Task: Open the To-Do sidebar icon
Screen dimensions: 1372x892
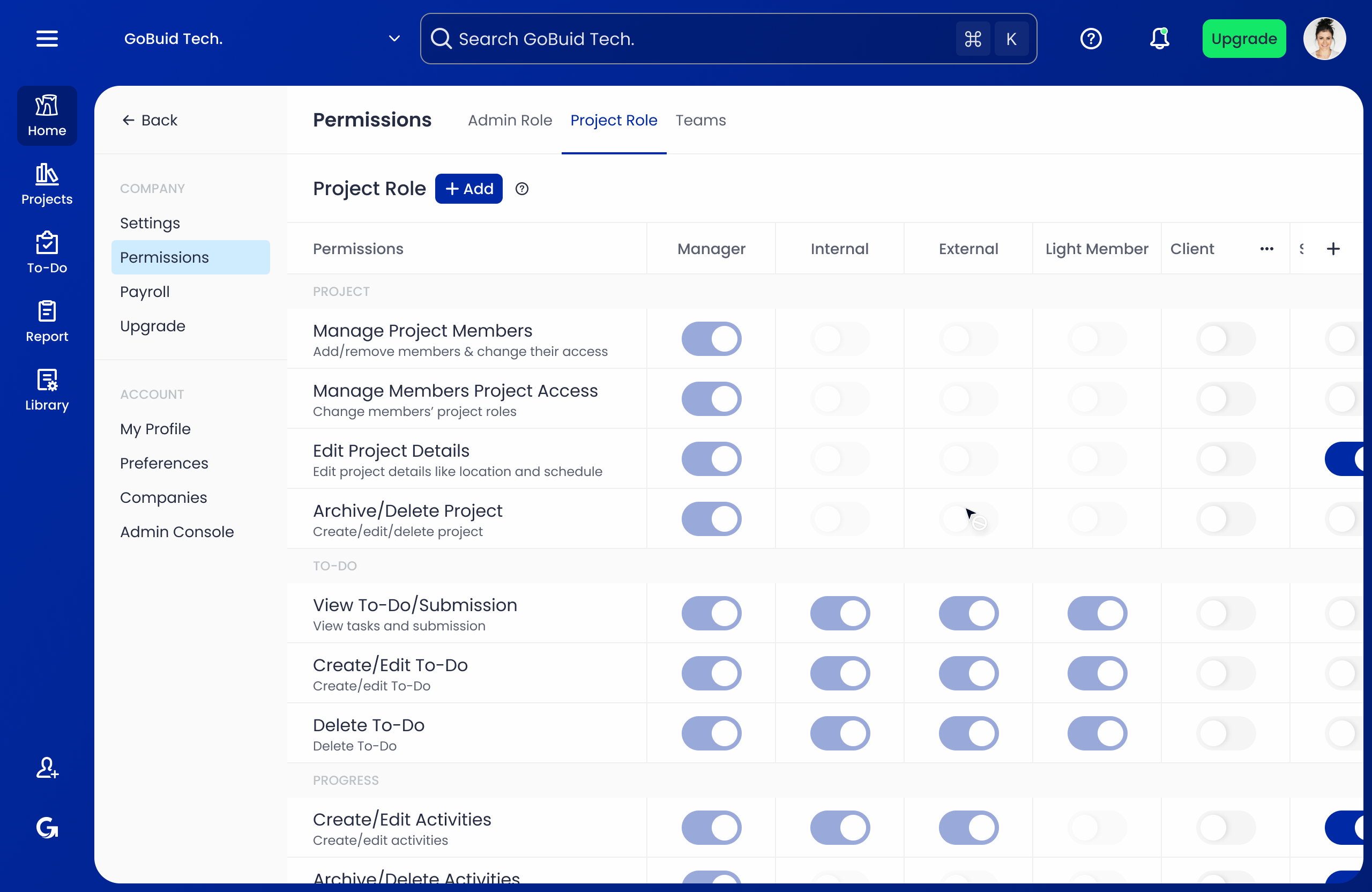Action: (47, 253)
